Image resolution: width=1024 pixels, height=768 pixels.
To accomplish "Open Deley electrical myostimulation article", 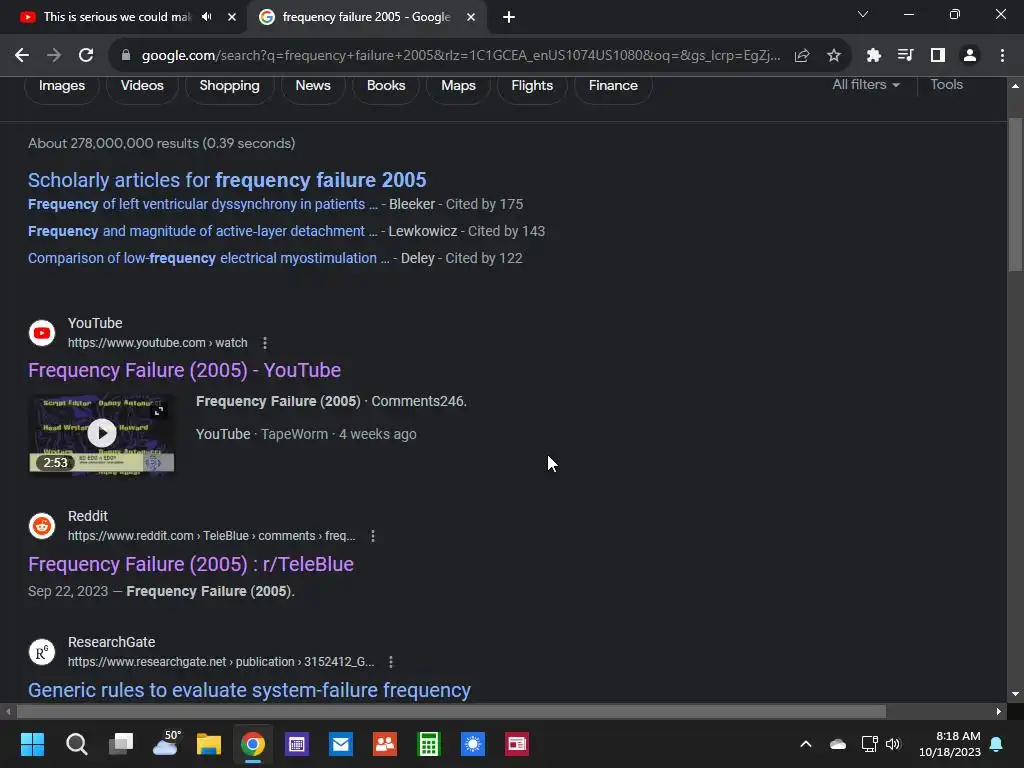I will pyautogui.click(x=209, y=259).
